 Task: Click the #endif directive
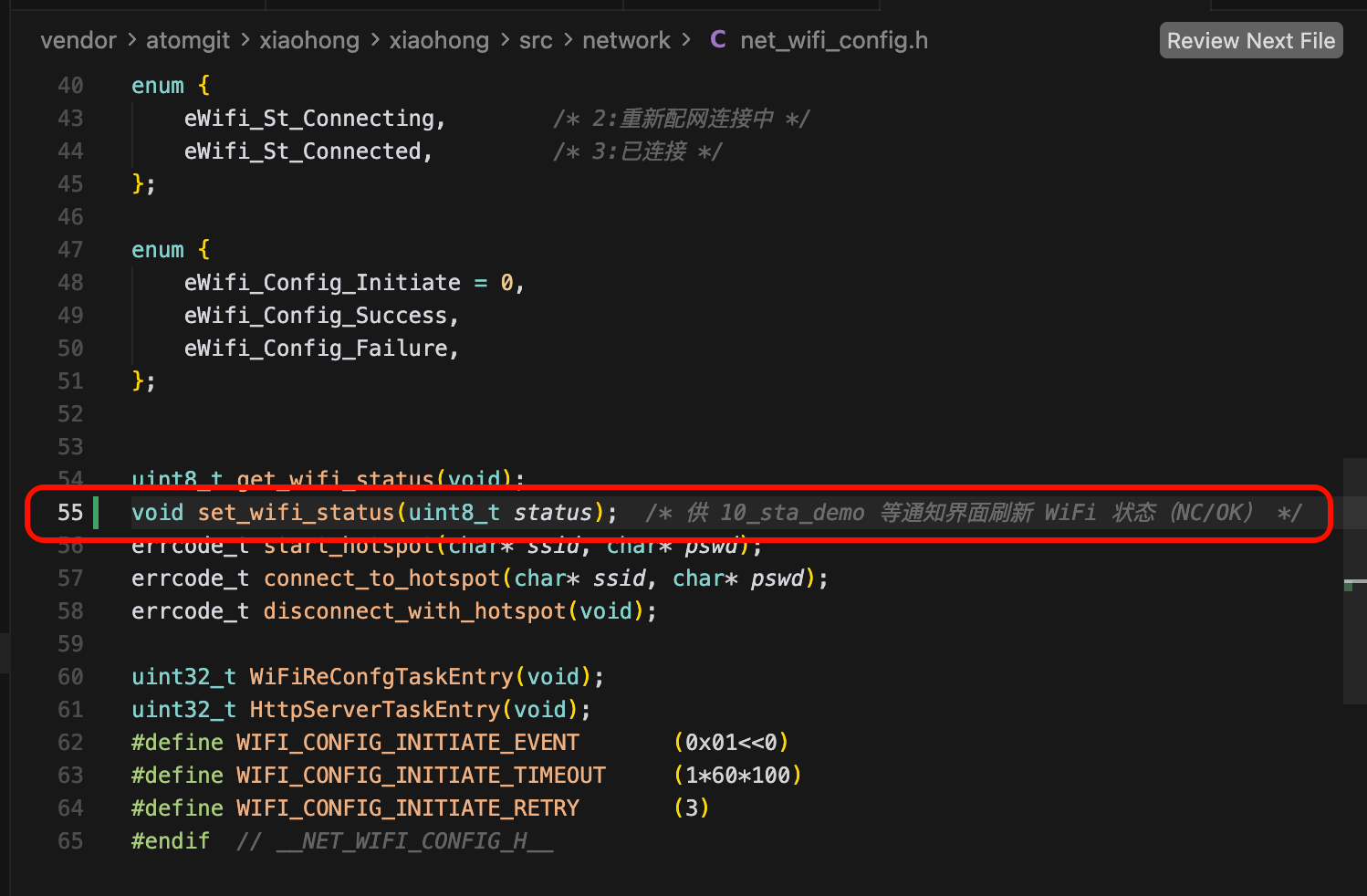pos(171,841)
